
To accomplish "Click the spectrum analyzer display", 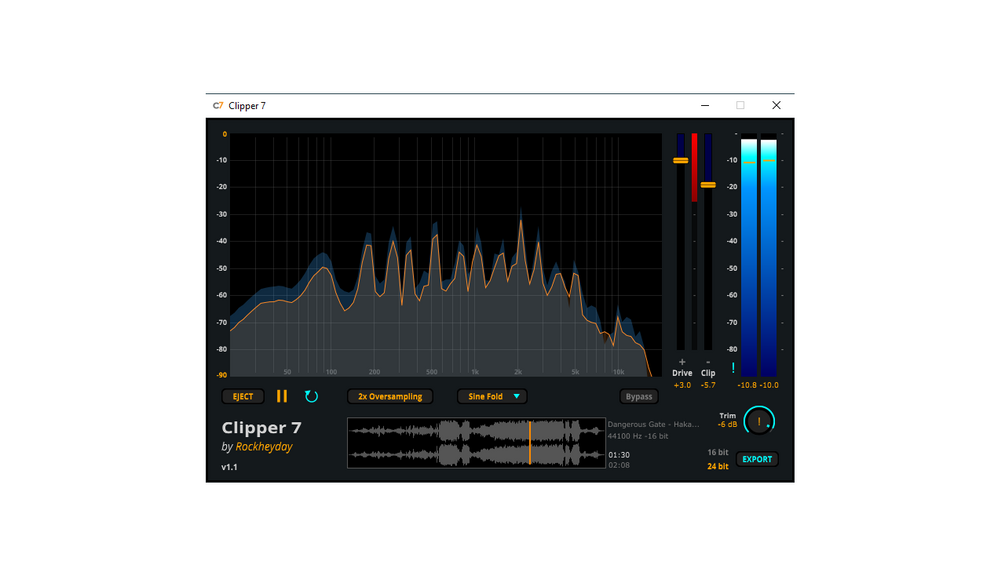I will click(445, 255).
